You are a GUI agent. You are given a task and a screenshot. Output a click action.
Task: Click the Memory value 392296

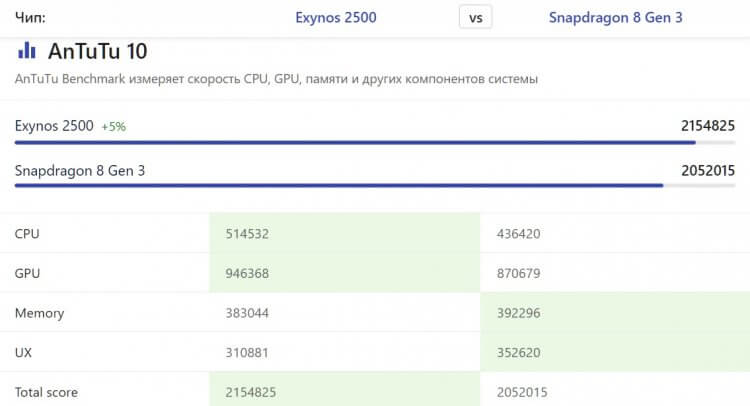coord(518,313)
